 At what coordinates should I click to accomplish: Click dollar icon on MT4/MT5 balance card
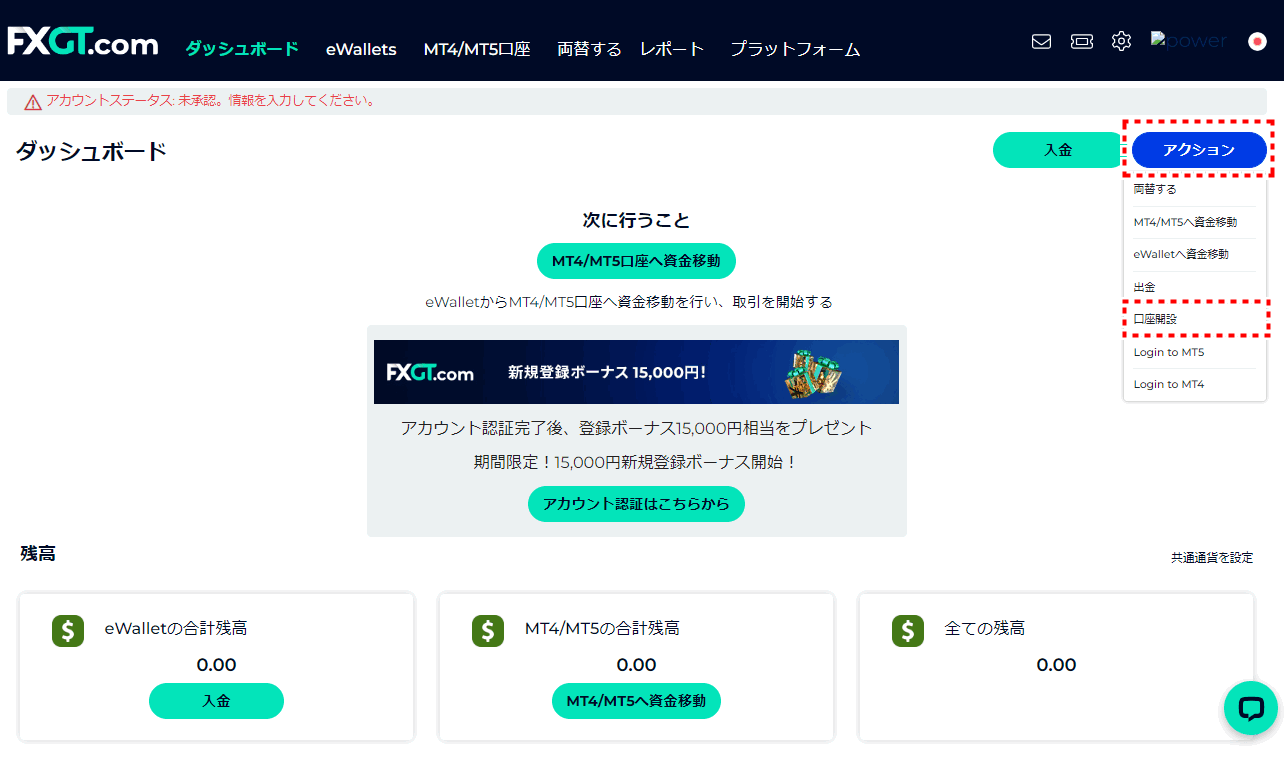click(488, 630)
